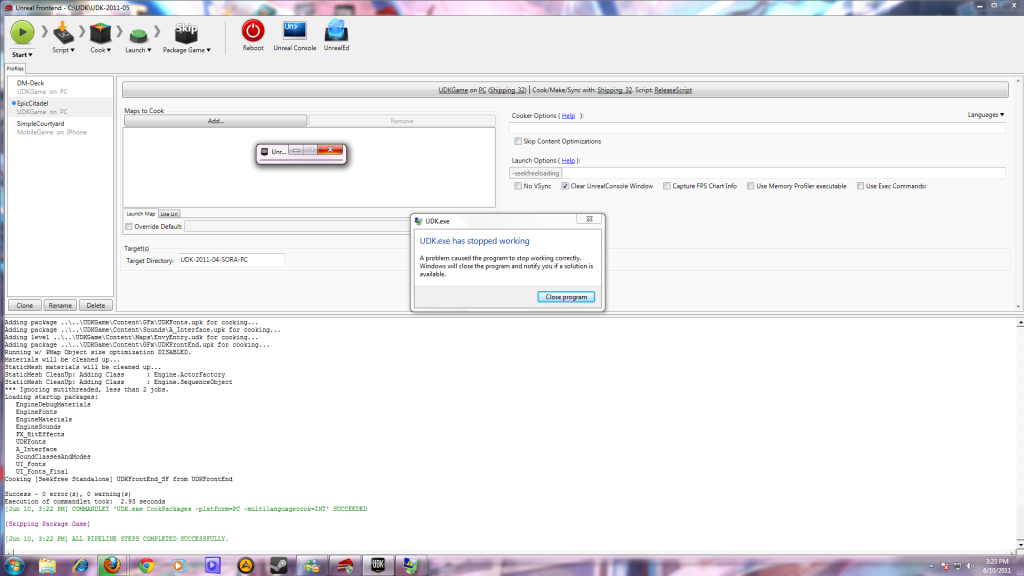The height and width of the screenshot is (576, 1024).
Task: Expand the Package Game dropdown
Action: (187, 50)
